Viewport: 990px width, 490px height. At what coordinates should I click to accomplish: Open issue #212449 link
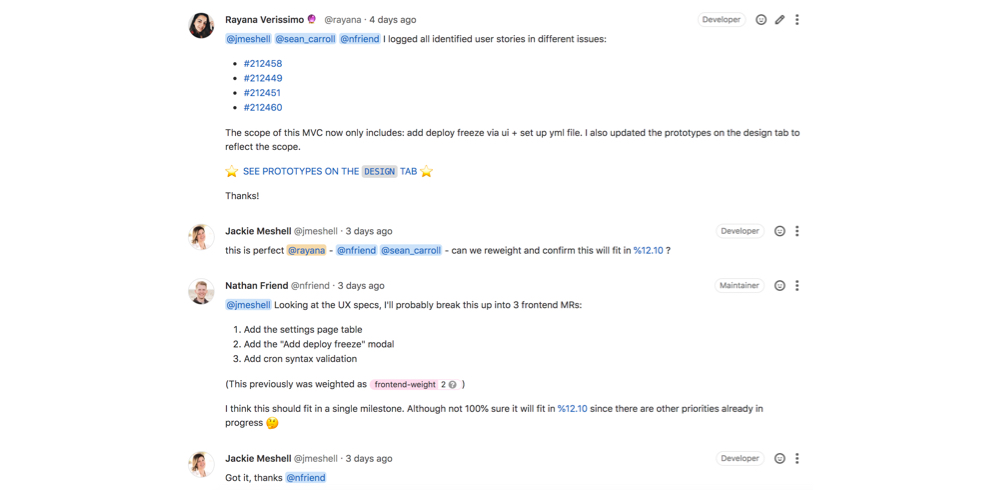click(x=263, y=78)
